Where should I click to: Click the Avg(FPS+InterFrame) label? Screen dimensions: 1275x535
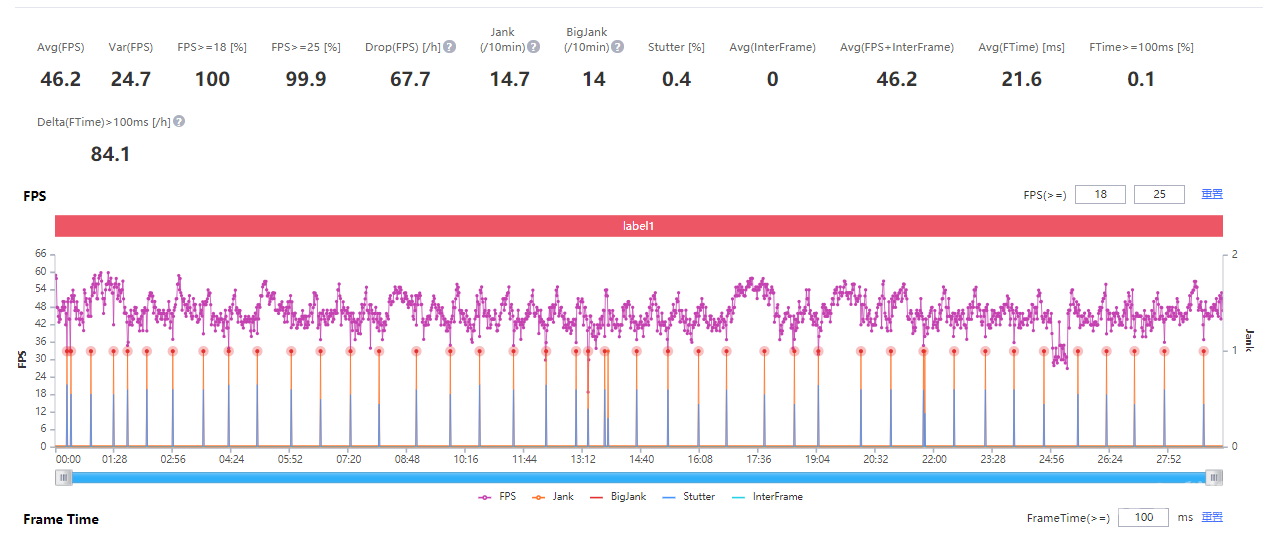pyautogui.click(x=897, y=47)
